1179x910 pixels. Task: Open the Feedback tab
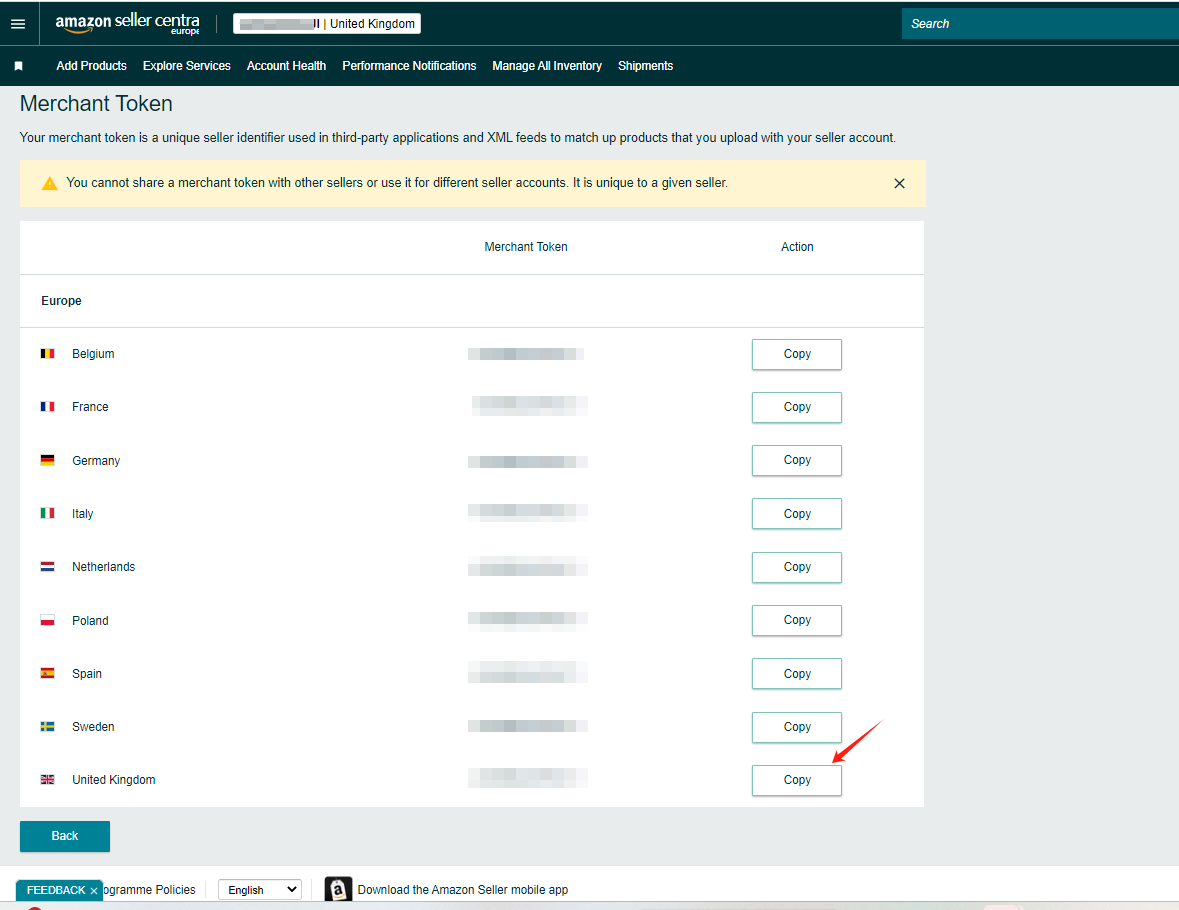[56, 890]
